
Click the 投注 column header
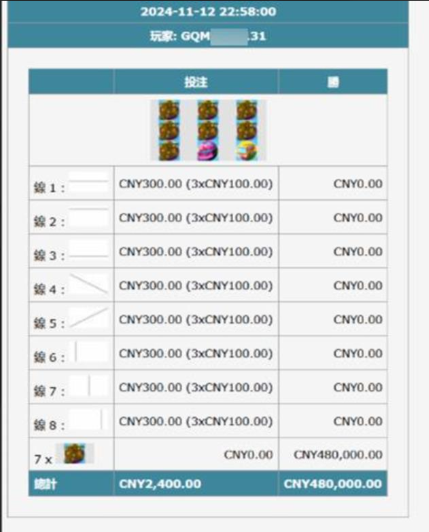coord(196,82)
